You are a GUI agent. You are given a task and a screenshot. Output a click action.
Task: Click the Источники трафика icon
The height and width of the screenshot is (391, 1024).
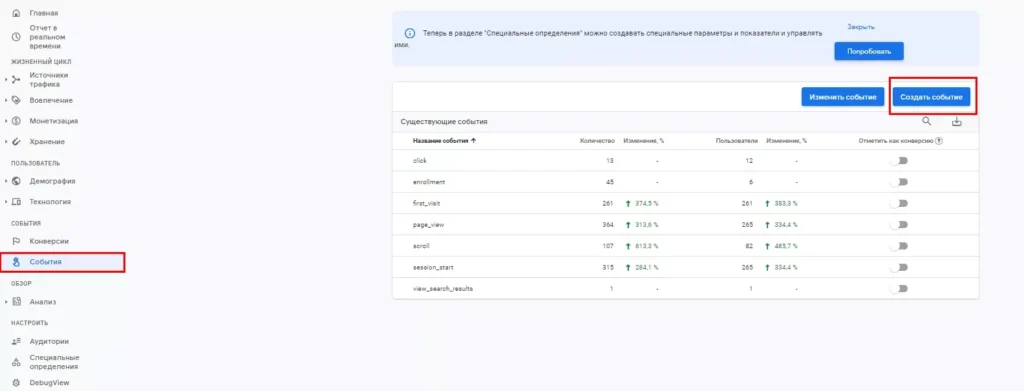(16, 80)
